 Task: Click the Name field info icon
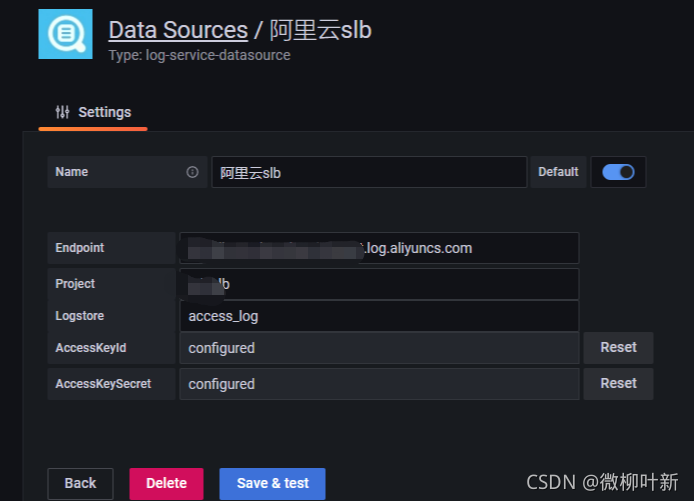click(192, 172)
